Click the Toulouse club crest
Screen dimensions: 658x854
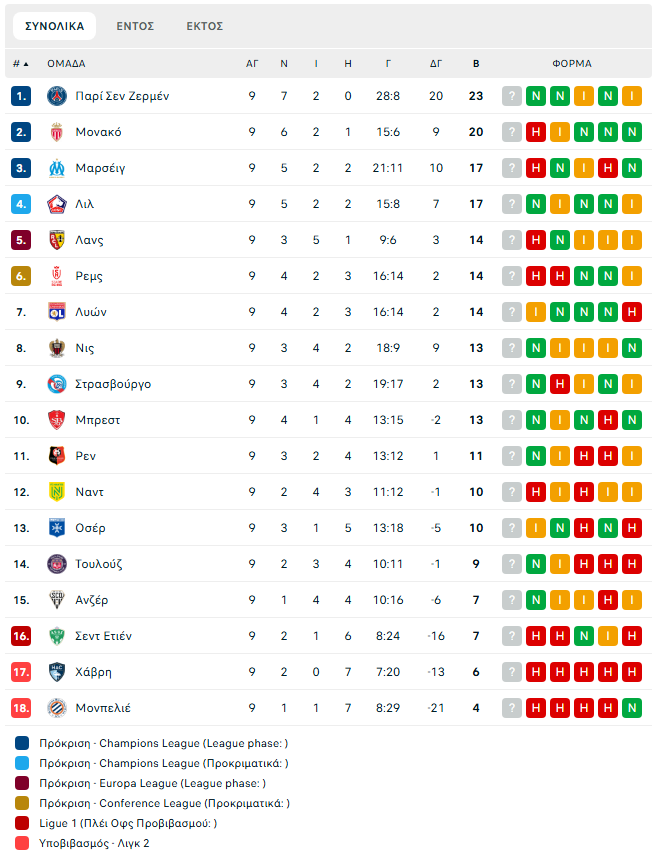(56, 564)
